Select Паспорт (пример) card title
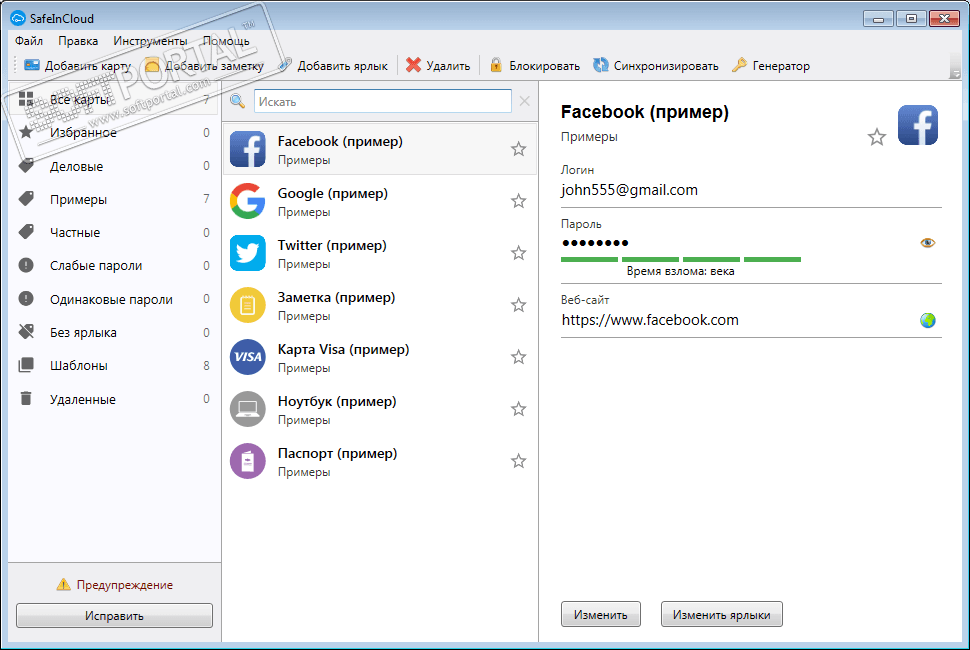 click(337, 453)
